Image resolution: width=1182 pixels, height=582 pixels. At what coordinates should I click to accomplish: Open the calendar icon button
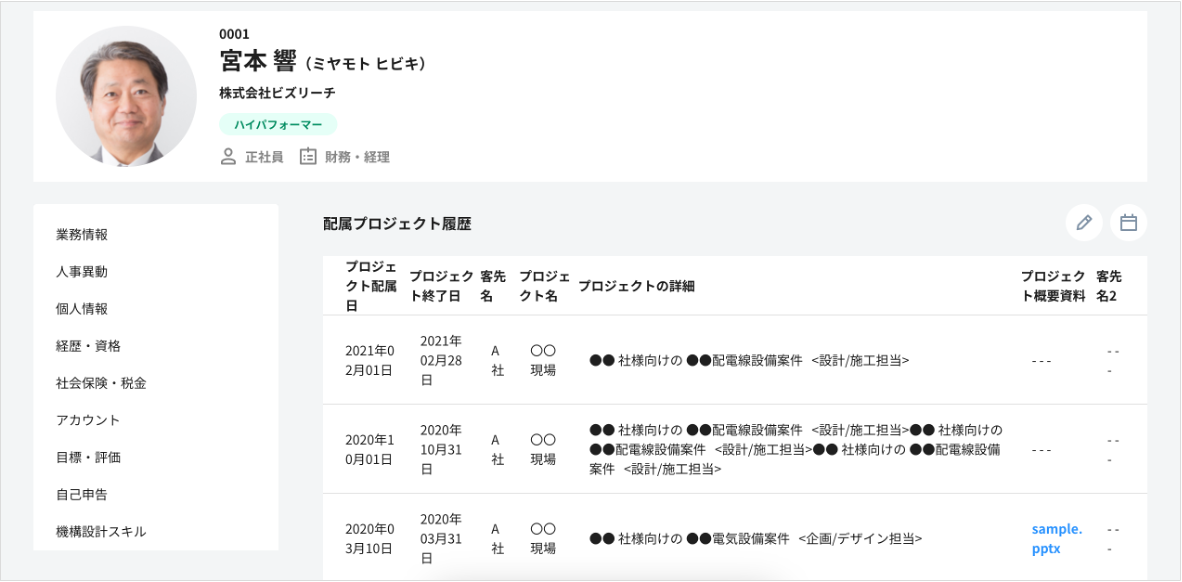point(1128,223)
